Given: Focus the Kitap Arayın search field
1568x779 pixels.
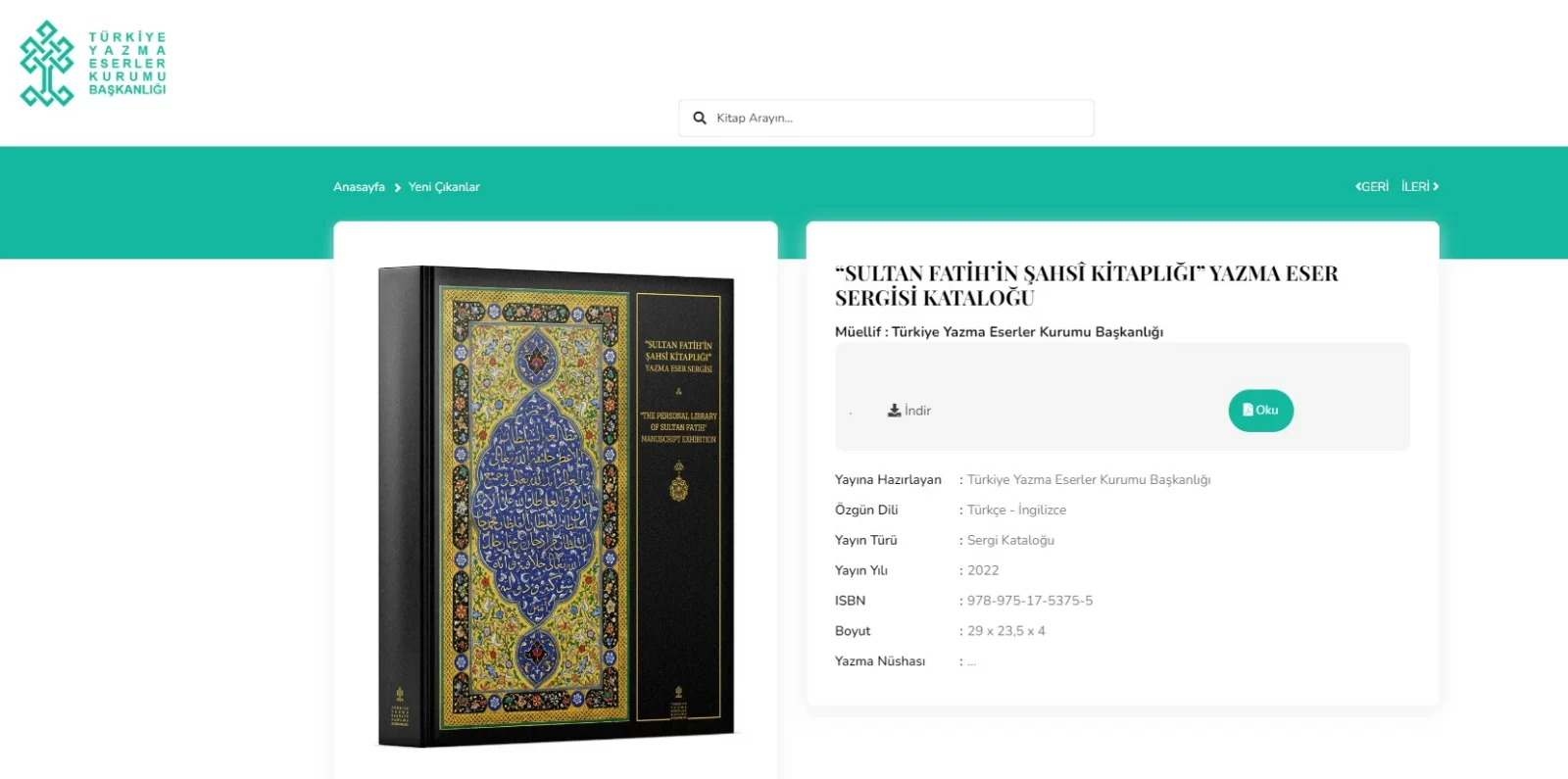Looking at the screenshot, I should point(886,118).
